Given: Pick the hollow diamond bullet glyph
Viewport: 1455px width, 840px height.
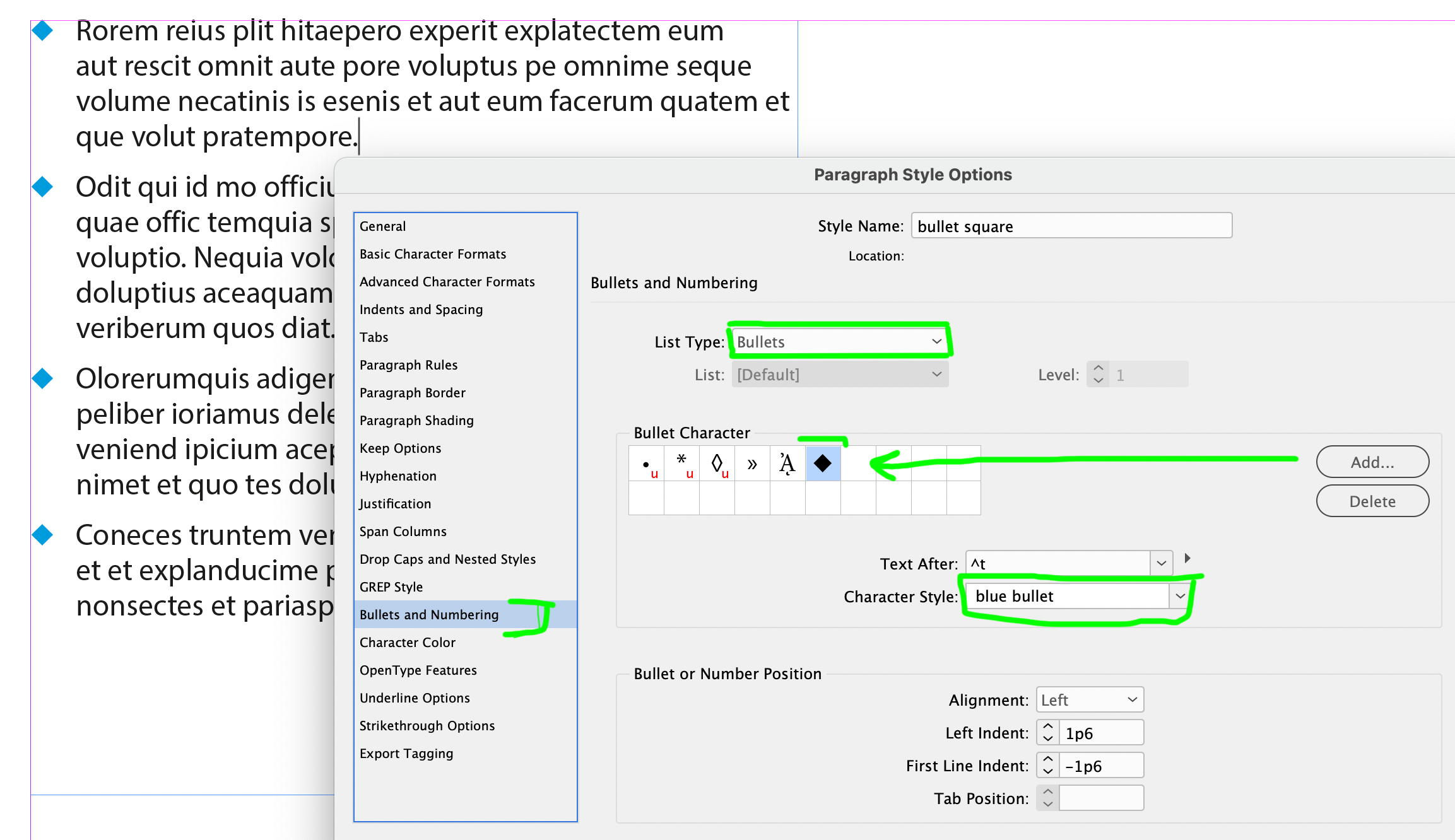Looking at the screenshot, I should [x=717, y=464].
